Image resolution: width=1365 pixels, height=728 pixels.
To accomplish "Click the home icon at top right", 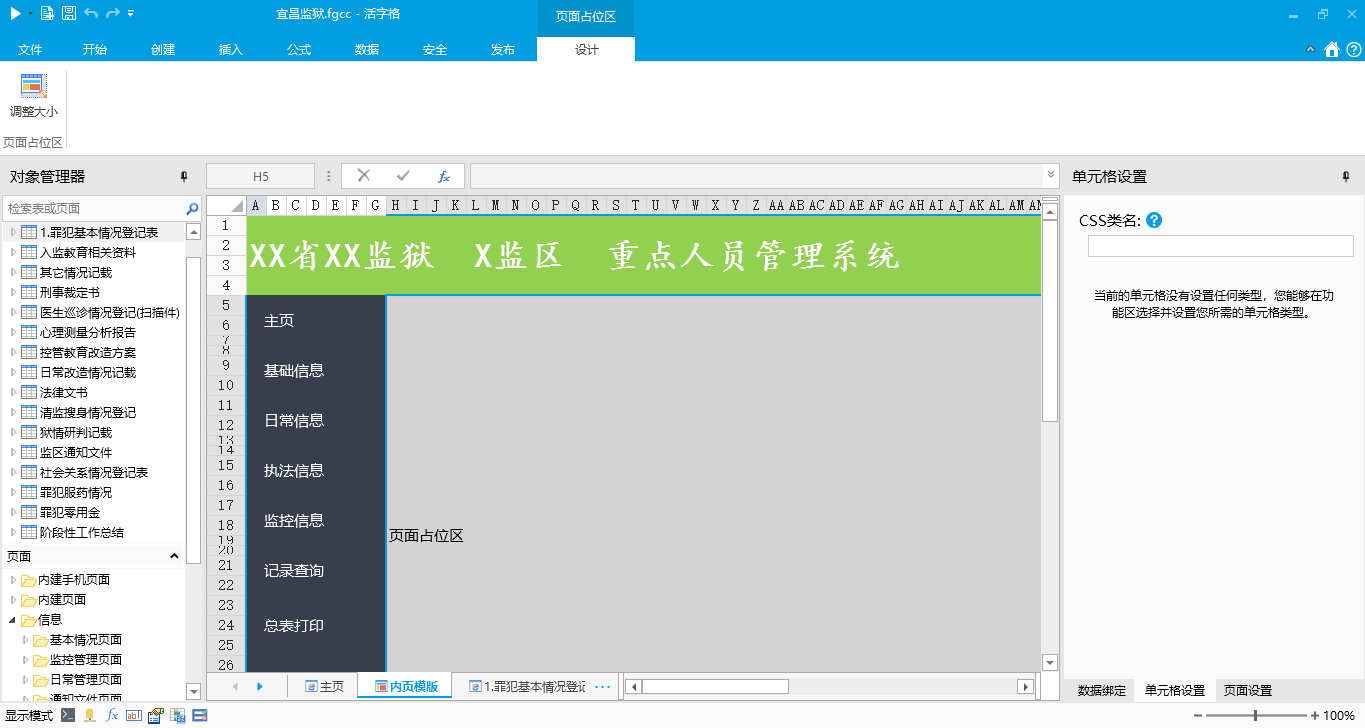I will [x=1331, y=50].
